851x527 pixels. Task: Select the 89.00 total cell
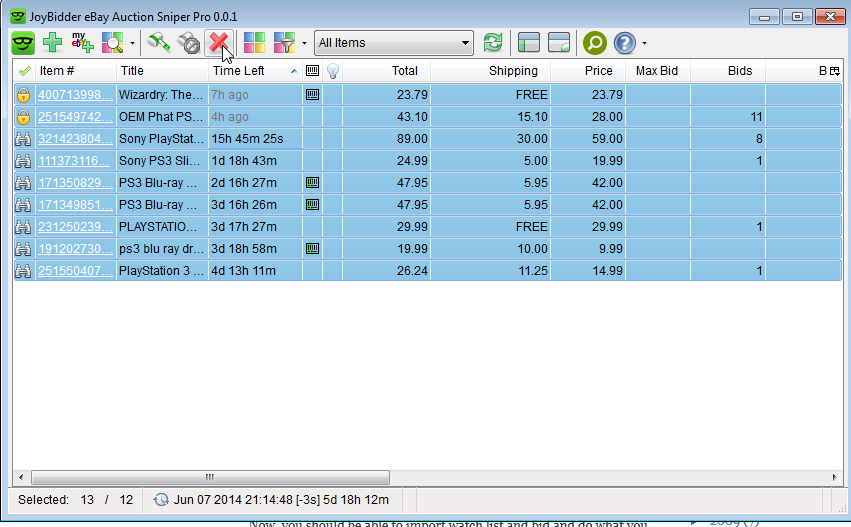(386, 139)
